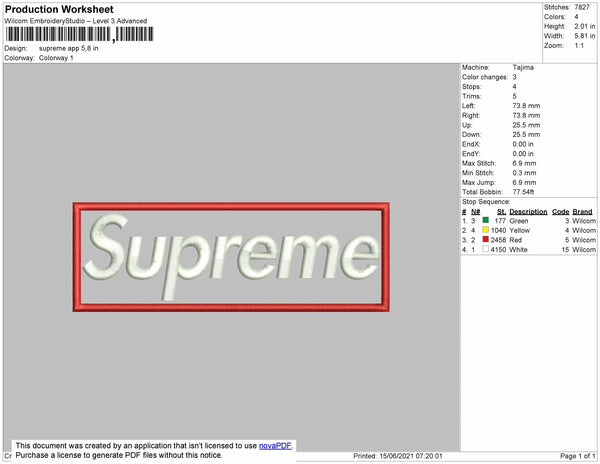The height and width of the screenshot is (464, 600).
Task: Click the Zoom value 1:1
Action: click(x=579, y=46)
